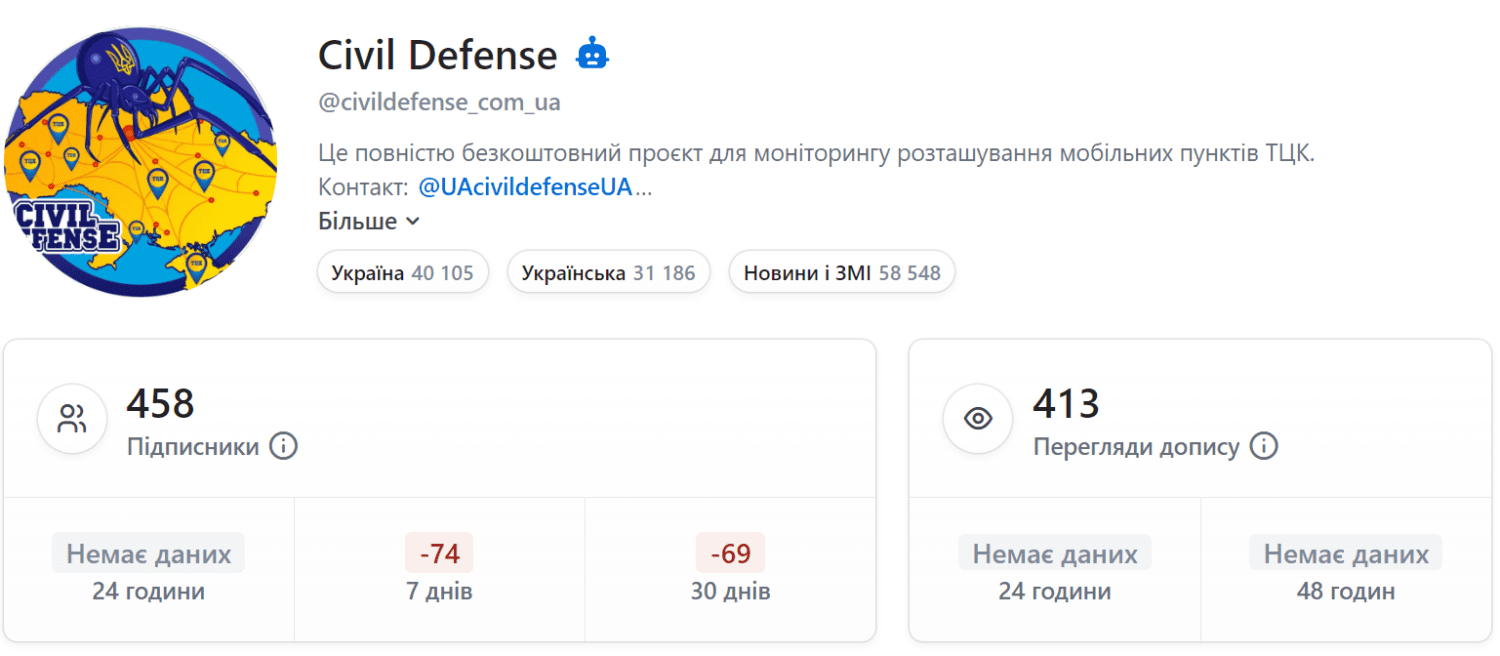This screenshot has width=1500, height=656.
Task: Click the @civildefense_com_ua handle
Action: [x=439, y=102]
